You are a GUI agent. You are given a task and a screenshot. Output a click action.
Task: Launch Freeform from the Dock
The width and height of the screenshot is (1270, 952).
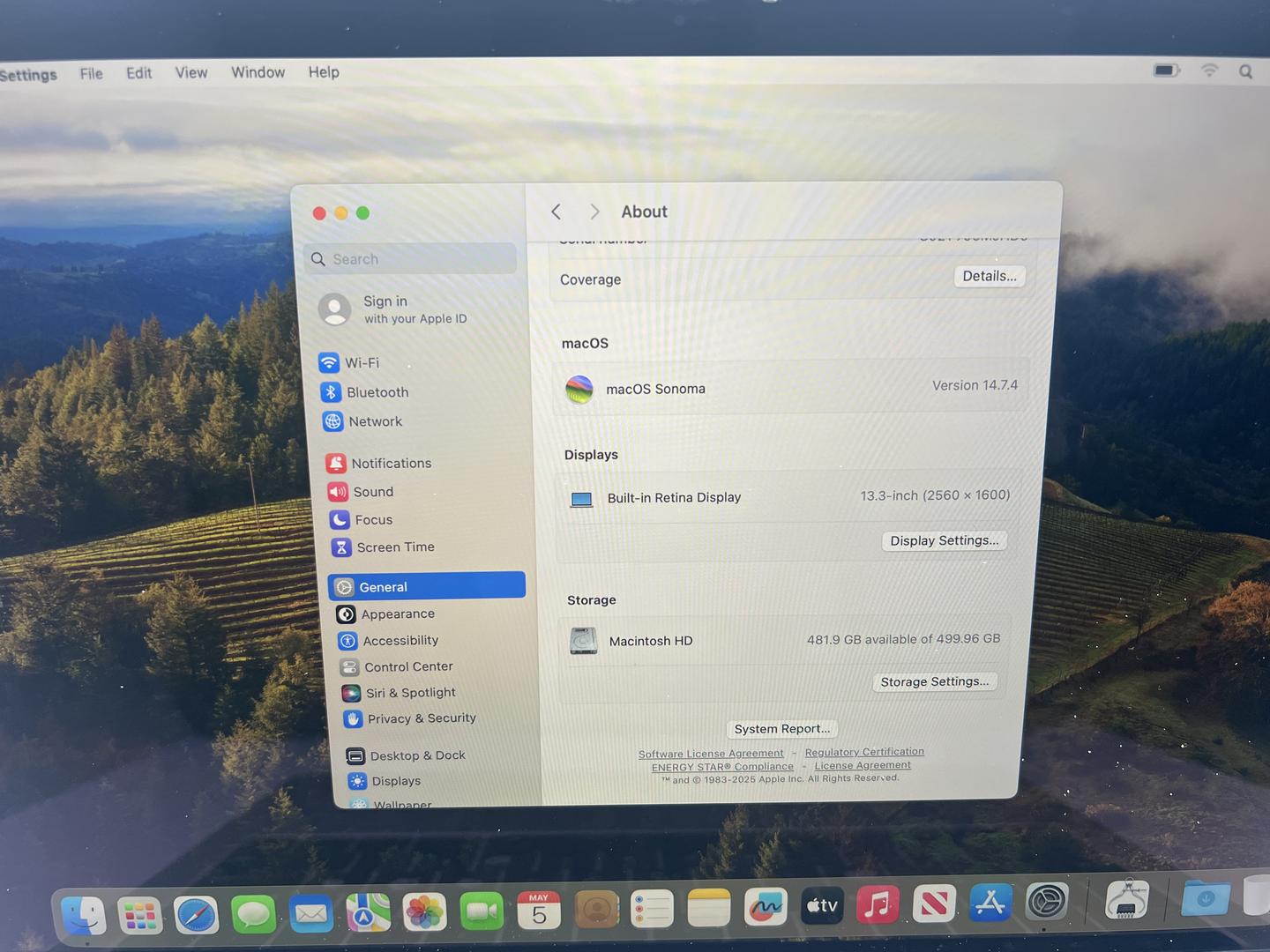pos(766,906)
